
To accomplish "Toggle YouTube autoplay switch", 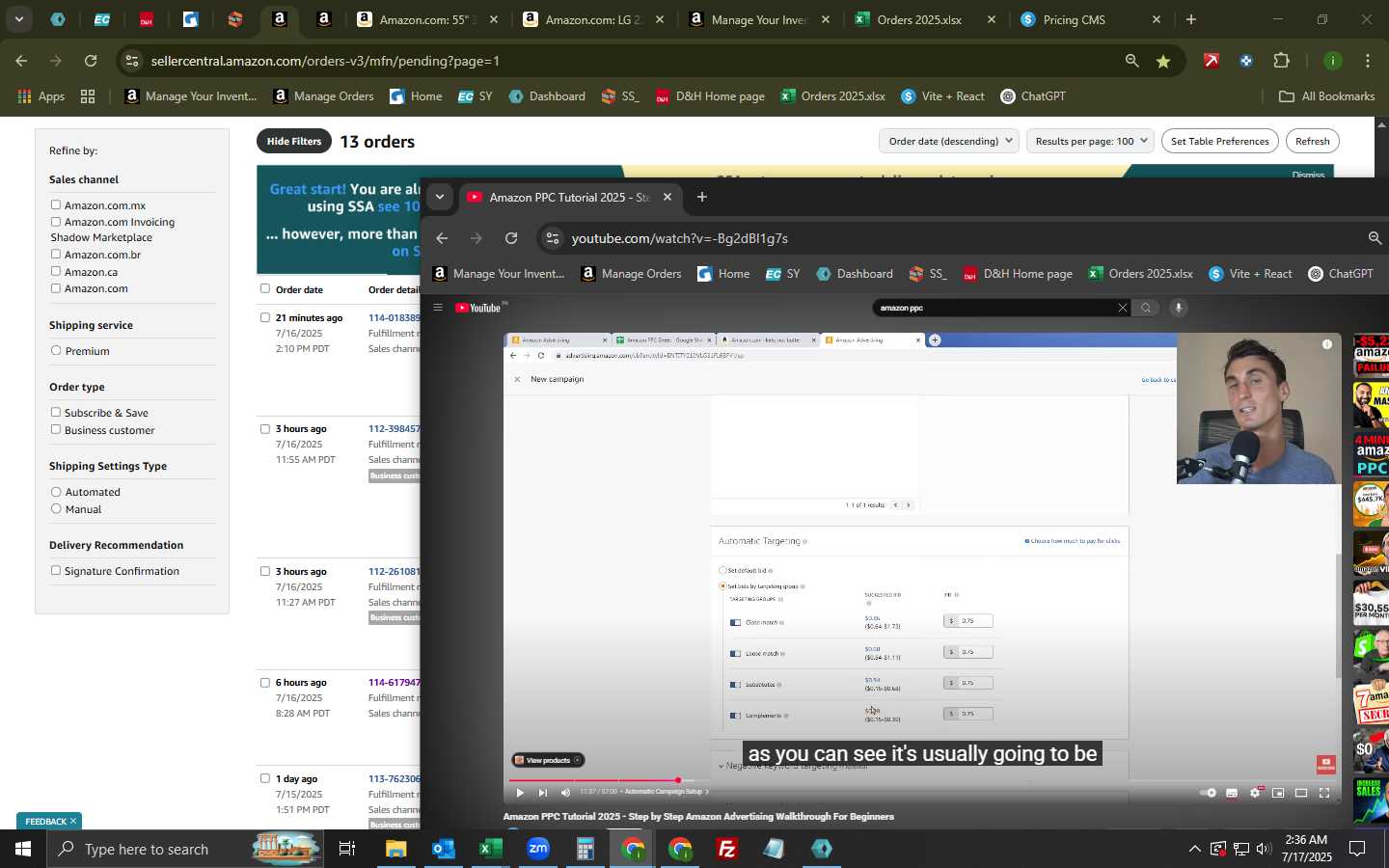I will (1208, 793).
